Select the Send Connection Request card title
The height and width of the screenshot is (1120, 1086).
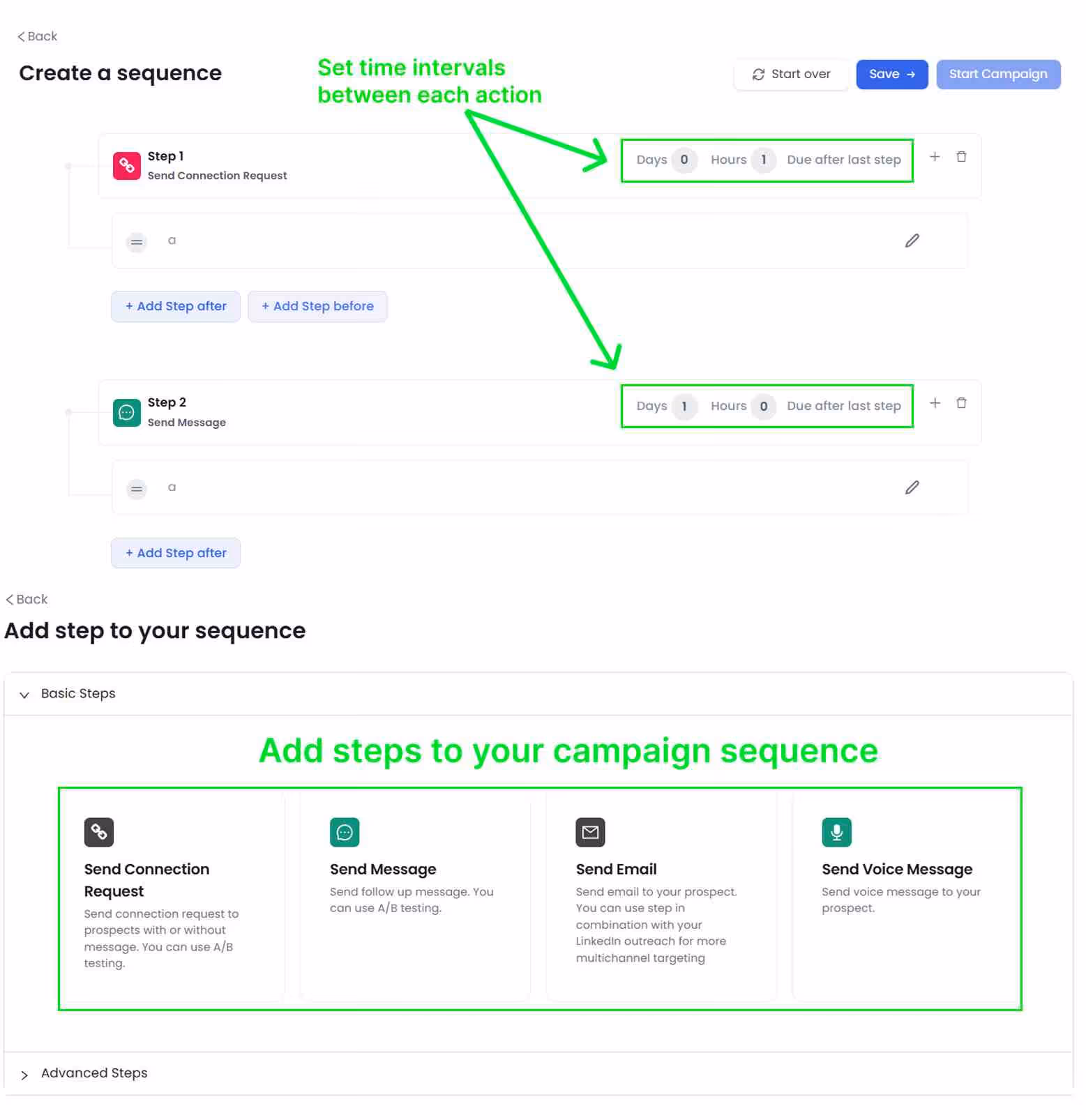point(146,880)
